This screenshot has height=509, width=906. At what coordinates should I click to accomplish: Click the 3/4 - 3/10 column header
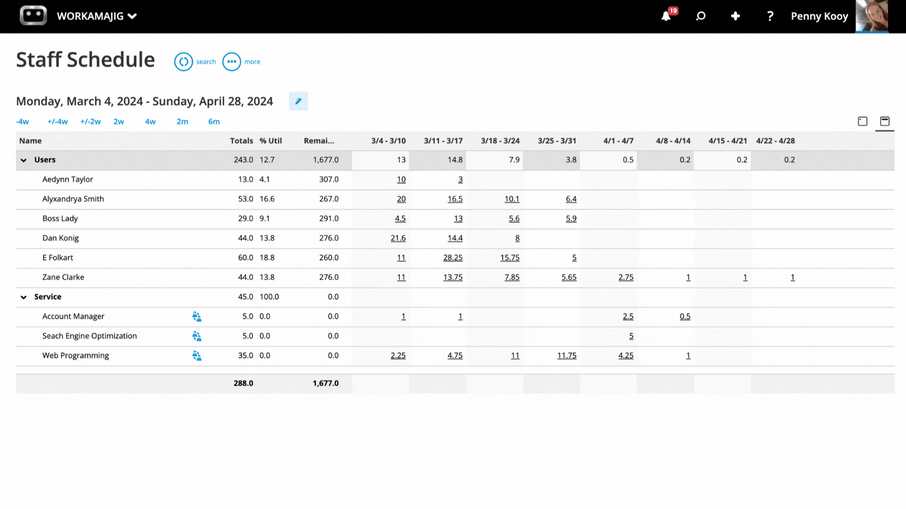pyautogui.click(x=388, y=140)
